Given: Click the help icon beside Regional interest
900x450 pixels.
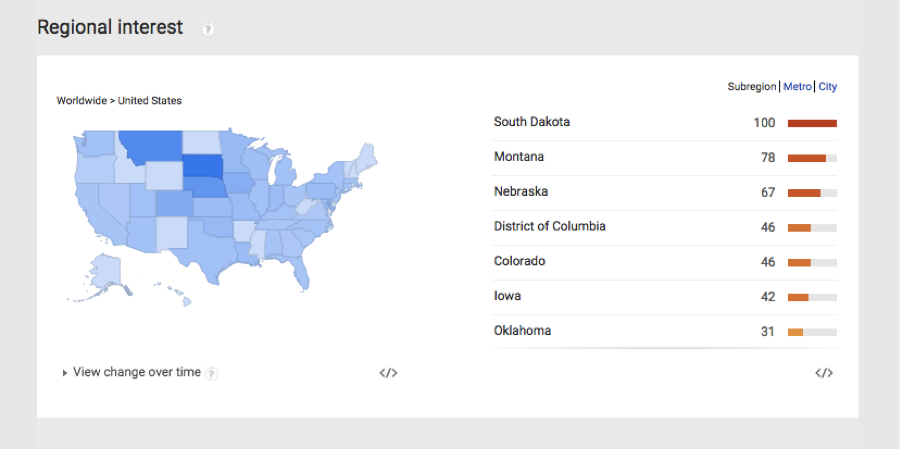Looking at the screenshot, I should point(208,29).
